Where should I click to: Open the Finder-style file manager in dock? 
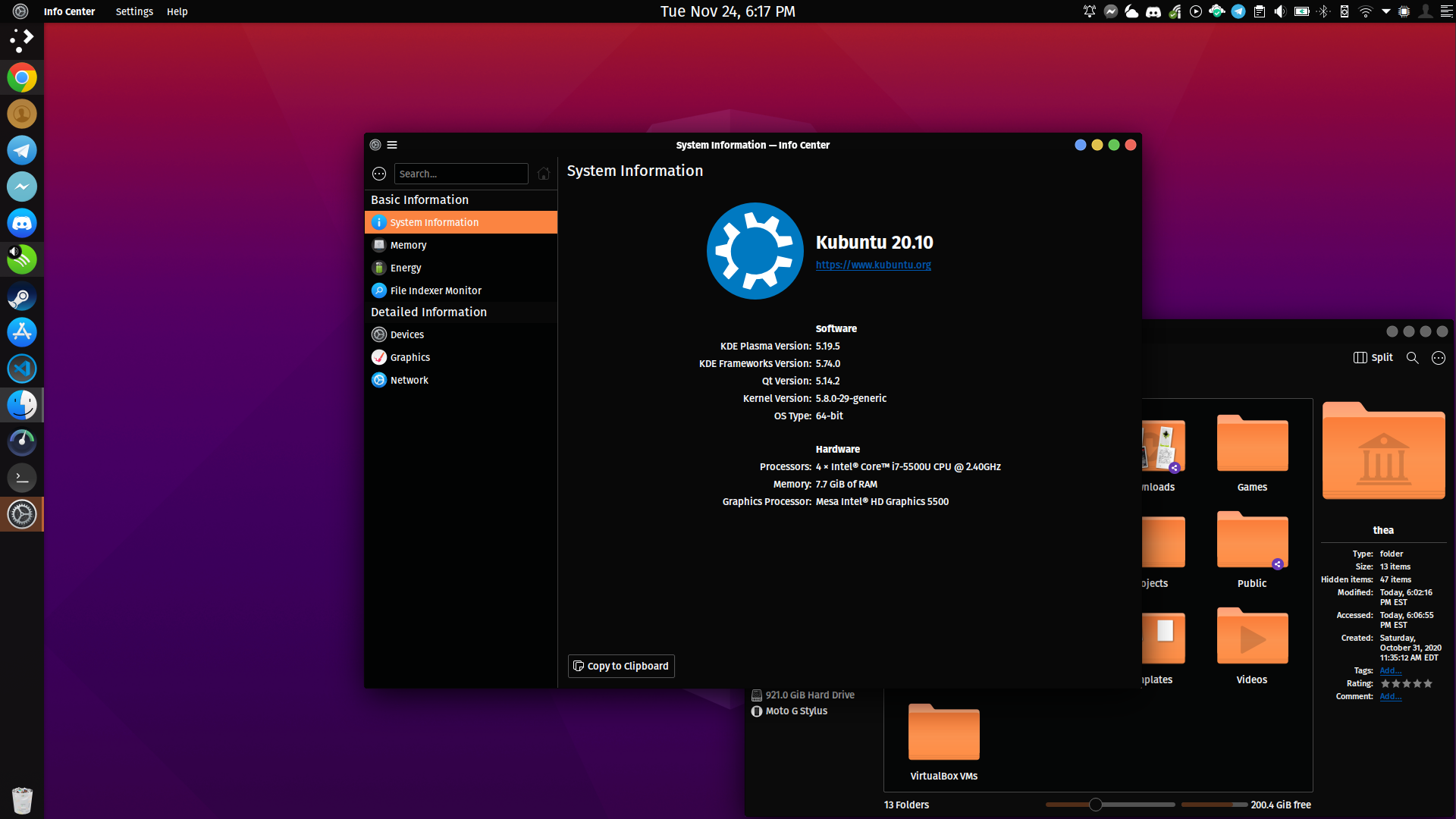tap(22, 405)
